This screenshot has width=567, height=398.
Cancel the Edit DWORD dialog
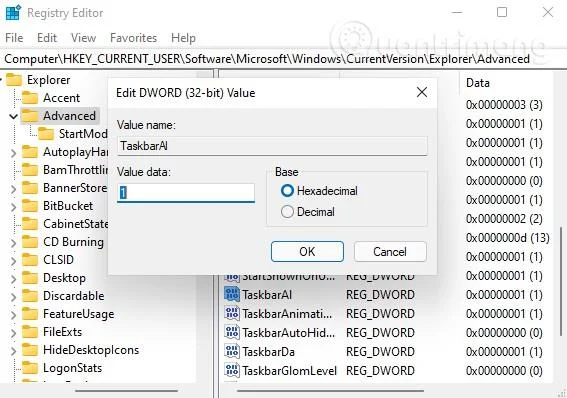click(x=390, y=252)
